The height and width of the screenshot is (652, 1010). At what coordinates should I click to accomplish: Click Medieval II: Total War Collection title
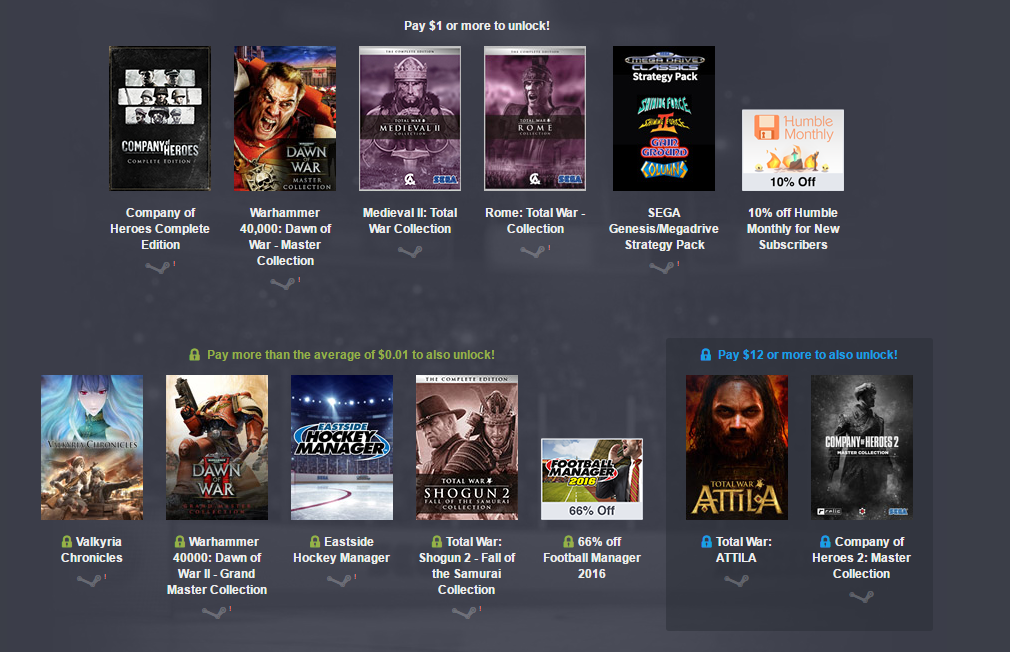pos(410,220)
